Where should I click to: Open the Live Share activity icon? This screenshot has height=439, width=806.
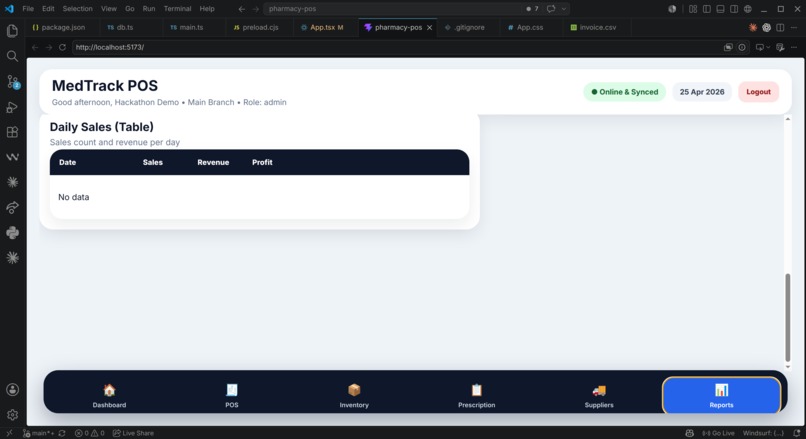pos(12,207)
